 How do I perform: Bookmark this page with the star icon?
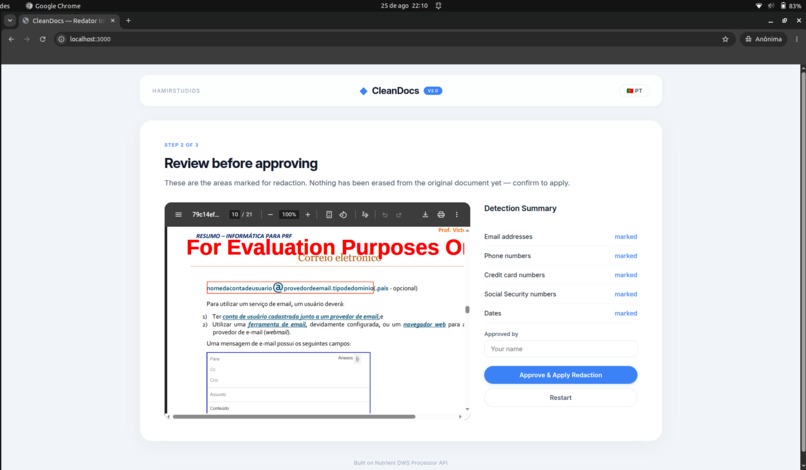pyautogui.click(x=725, y=39)
